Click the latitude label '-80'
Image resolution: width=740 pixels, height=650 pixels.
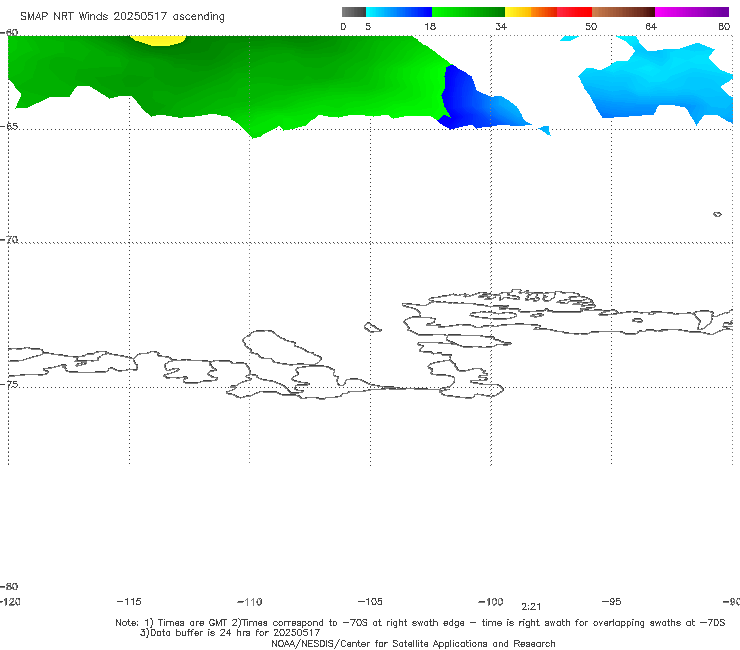9,586
